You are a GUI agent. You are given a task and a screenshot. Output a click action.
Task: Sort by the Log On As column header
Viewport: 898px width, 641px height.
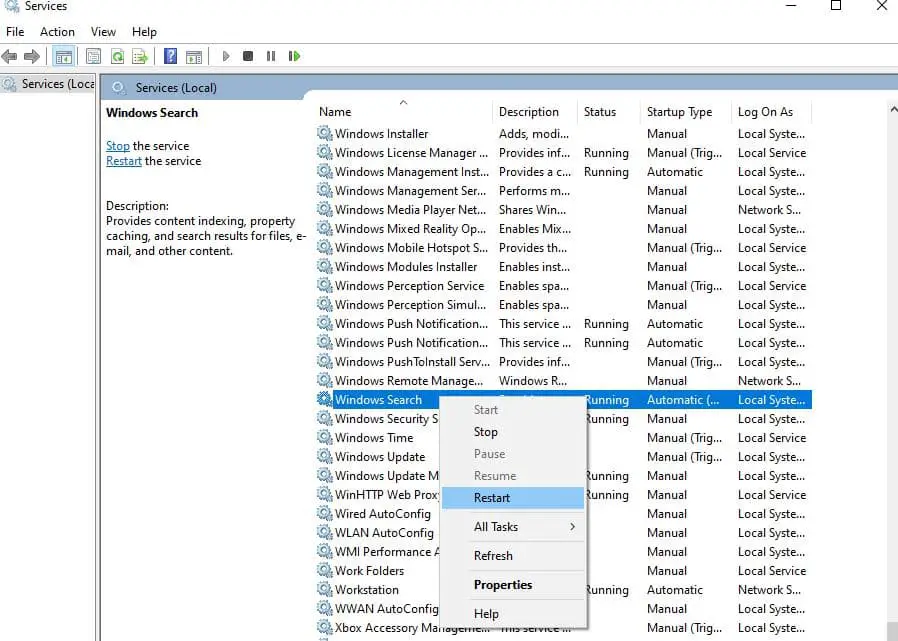point(771,112)
